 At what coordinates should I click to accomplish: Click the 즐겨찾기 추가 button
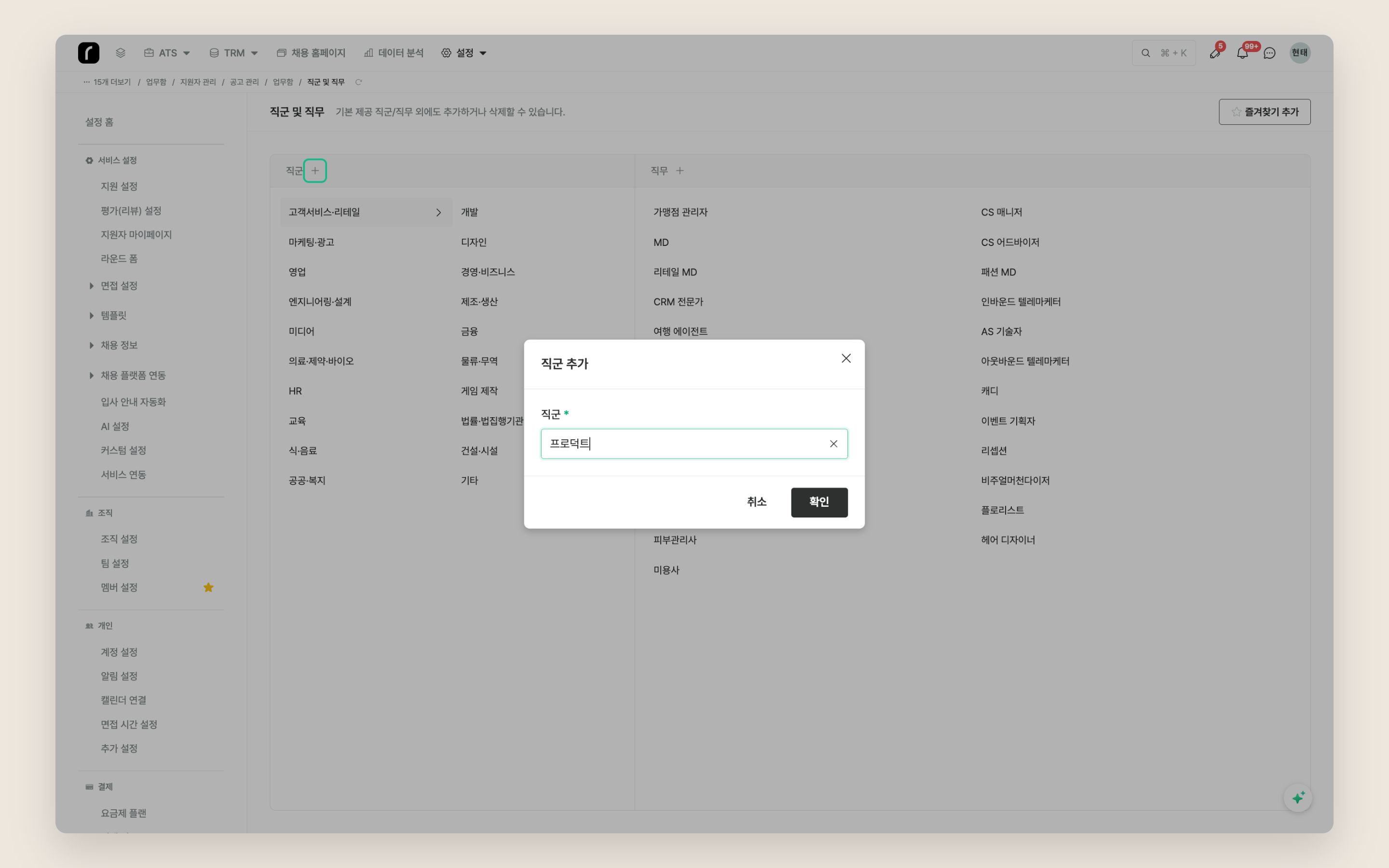click(x=1265, y=112)
